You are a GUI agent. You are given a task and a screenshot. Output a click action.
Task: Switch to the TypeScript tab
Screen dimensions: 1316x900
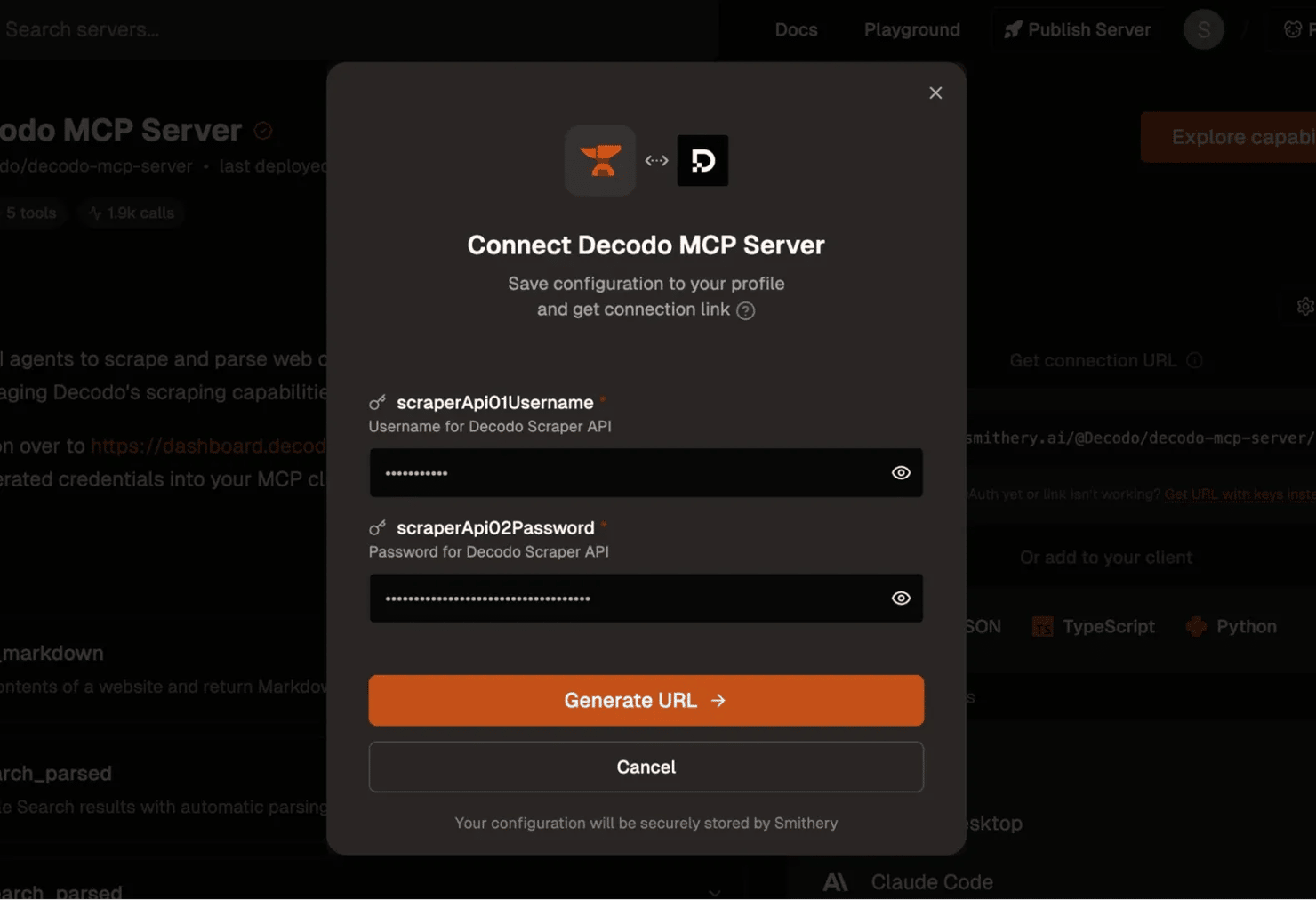tap(1095, 626)
